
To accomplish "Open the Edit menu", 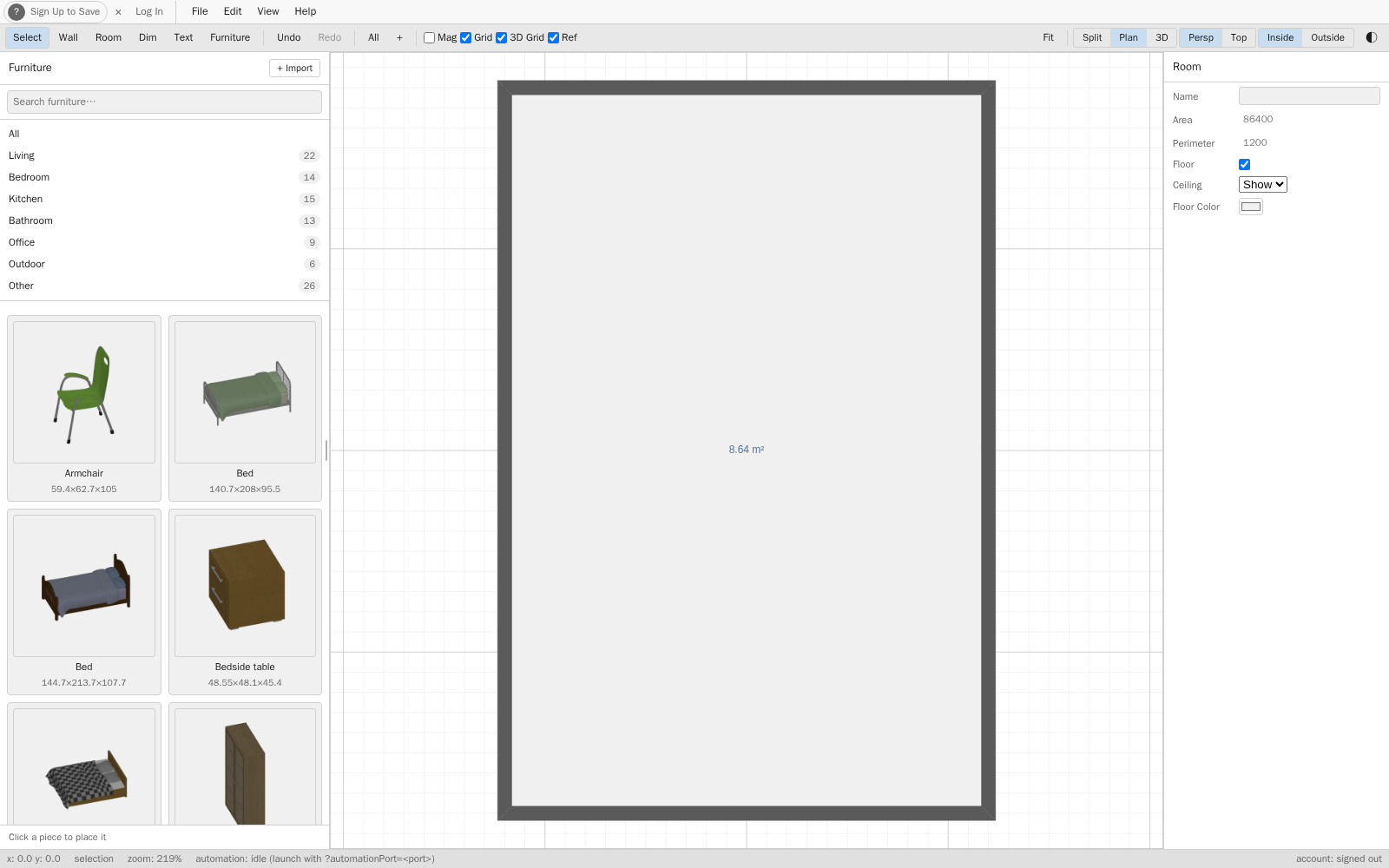I will click(x=233, y=11).
